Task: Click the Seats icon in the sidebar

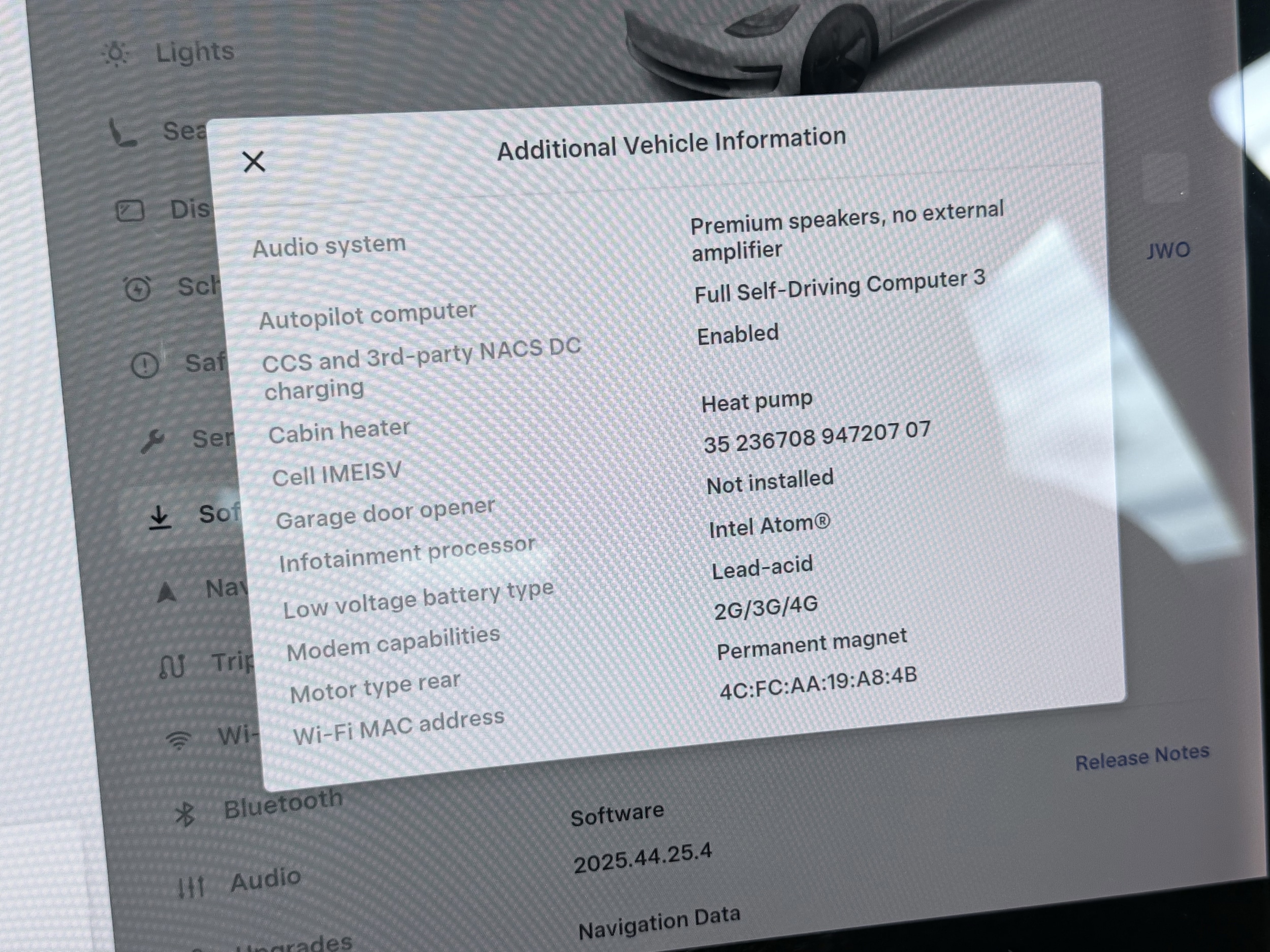Action: pyautogui.click(x=123, y=134)
